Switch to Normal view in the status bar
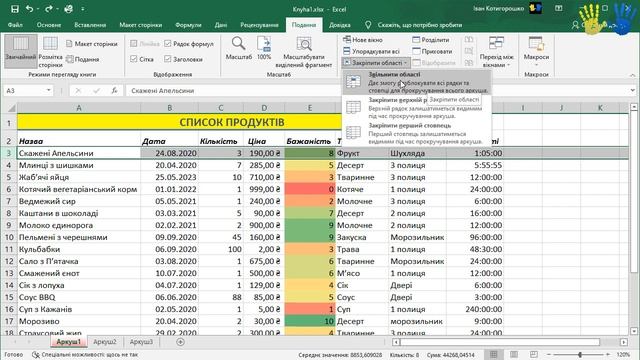The width and height of the screenshot is (640, 360). [493, 355]
